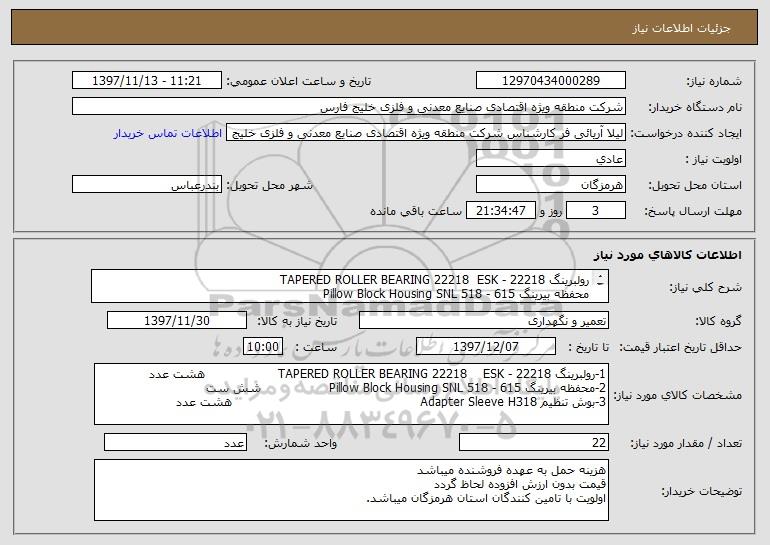The image size is (770, 545).
Task: Click the note هزینه حمل به عهده فروشنده میباشد
Action: pos(511,470)
